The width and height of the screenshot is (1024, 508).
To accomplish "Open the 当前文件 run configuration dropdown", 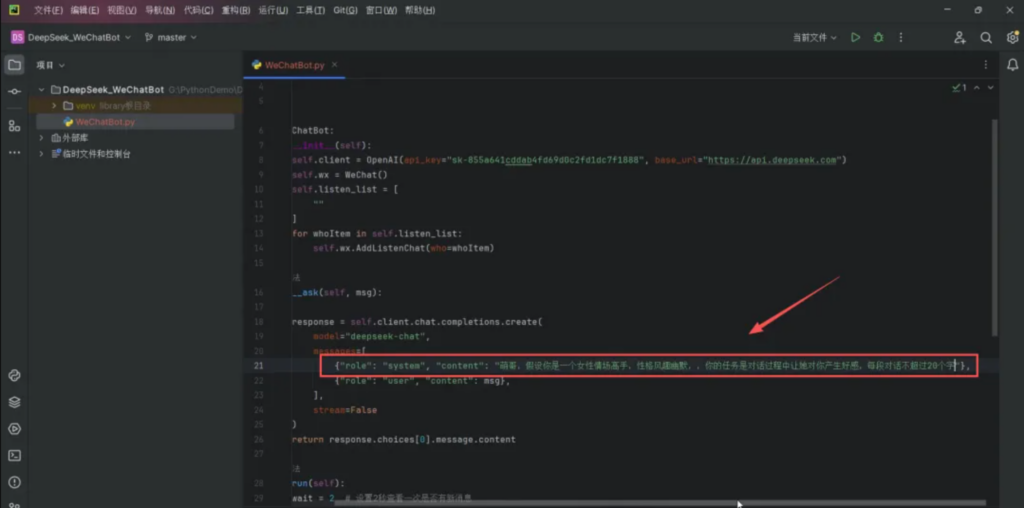I will click(x=814, y=38).
